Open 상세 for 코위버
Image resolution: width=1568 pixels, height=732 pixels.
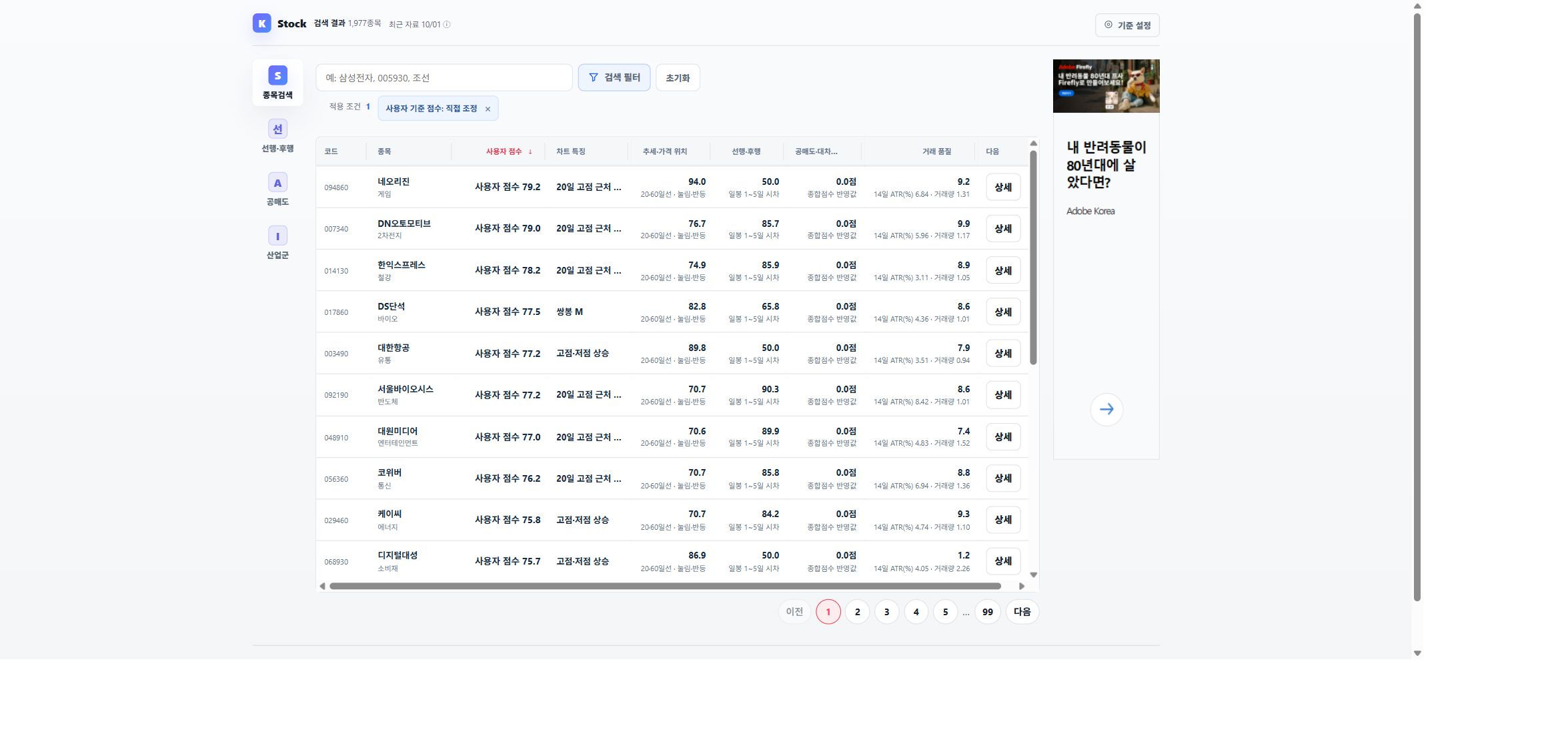coord(1003,478)
